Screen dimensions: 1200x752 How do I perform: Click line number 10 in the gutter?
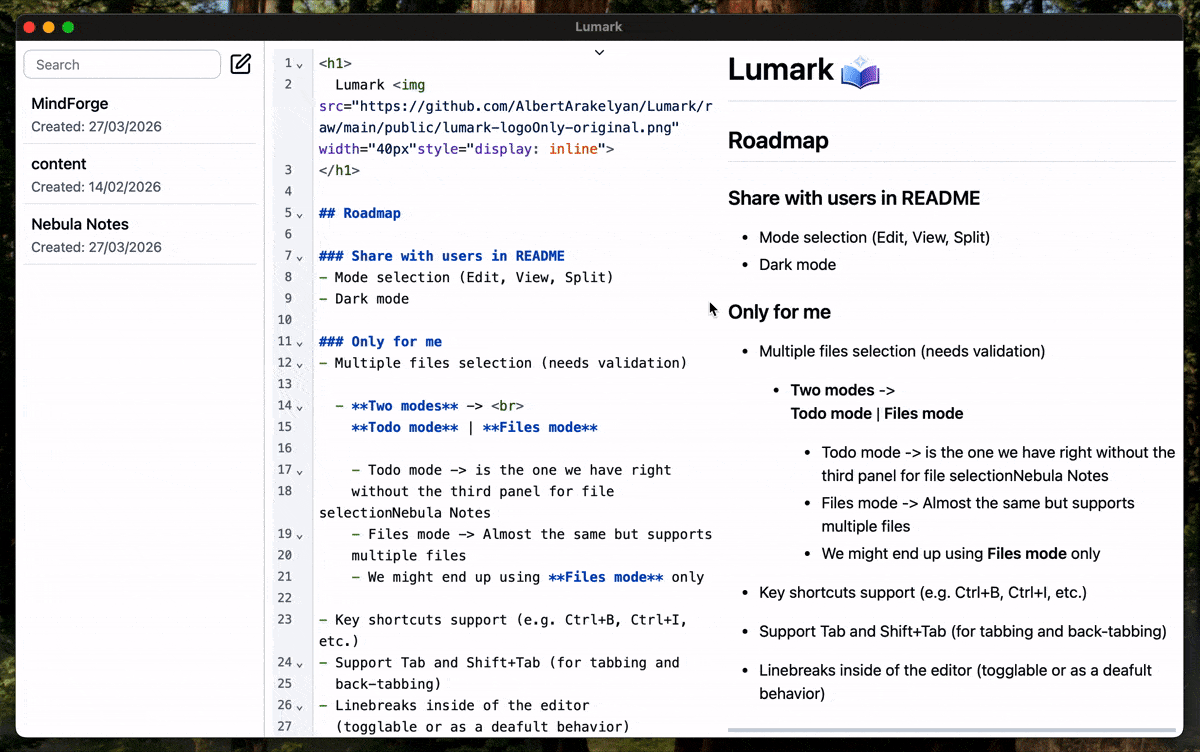point(284,320)
